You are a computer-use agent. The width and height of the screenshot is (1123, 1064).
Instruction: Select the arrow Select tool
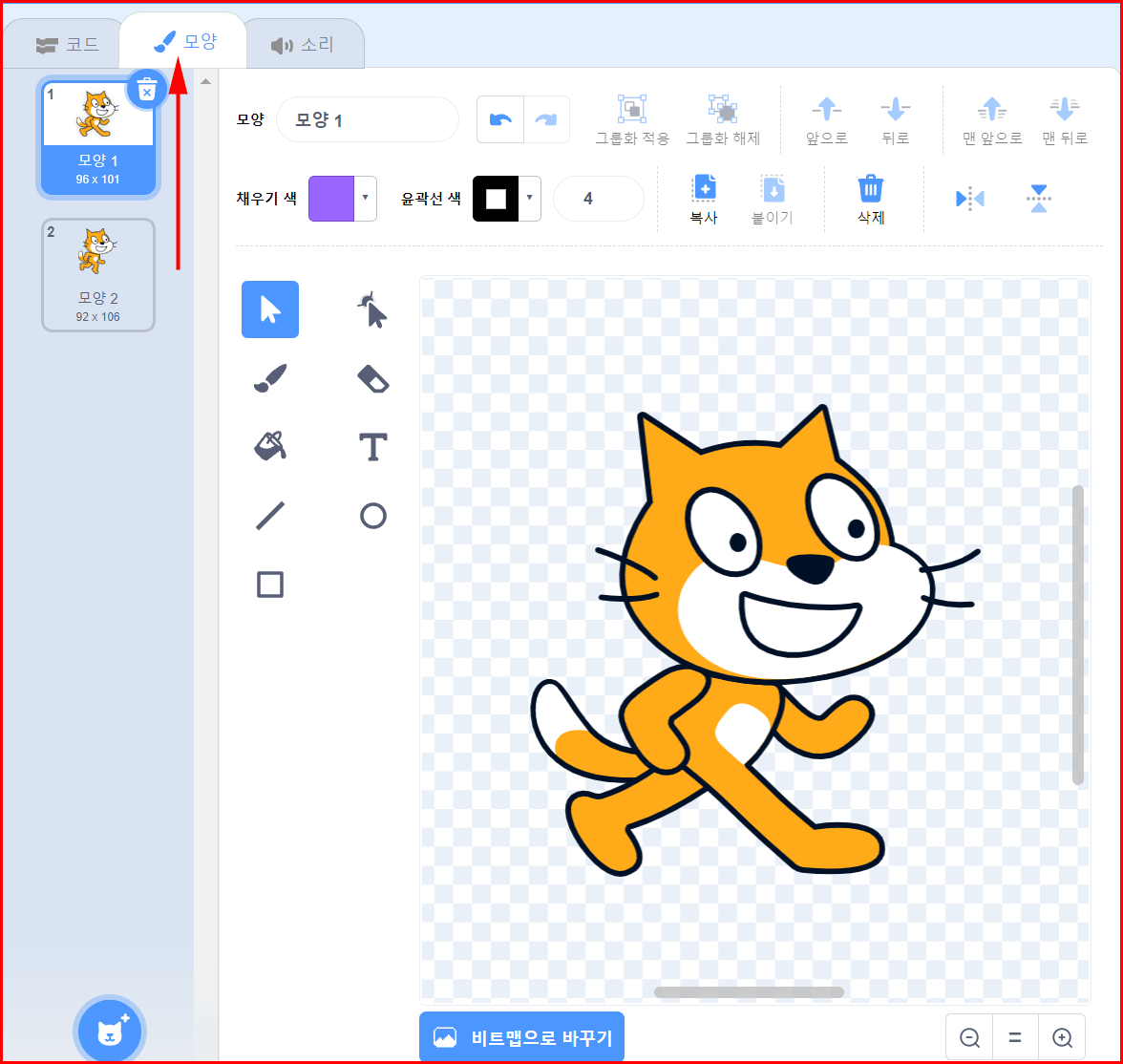(270, 309)
